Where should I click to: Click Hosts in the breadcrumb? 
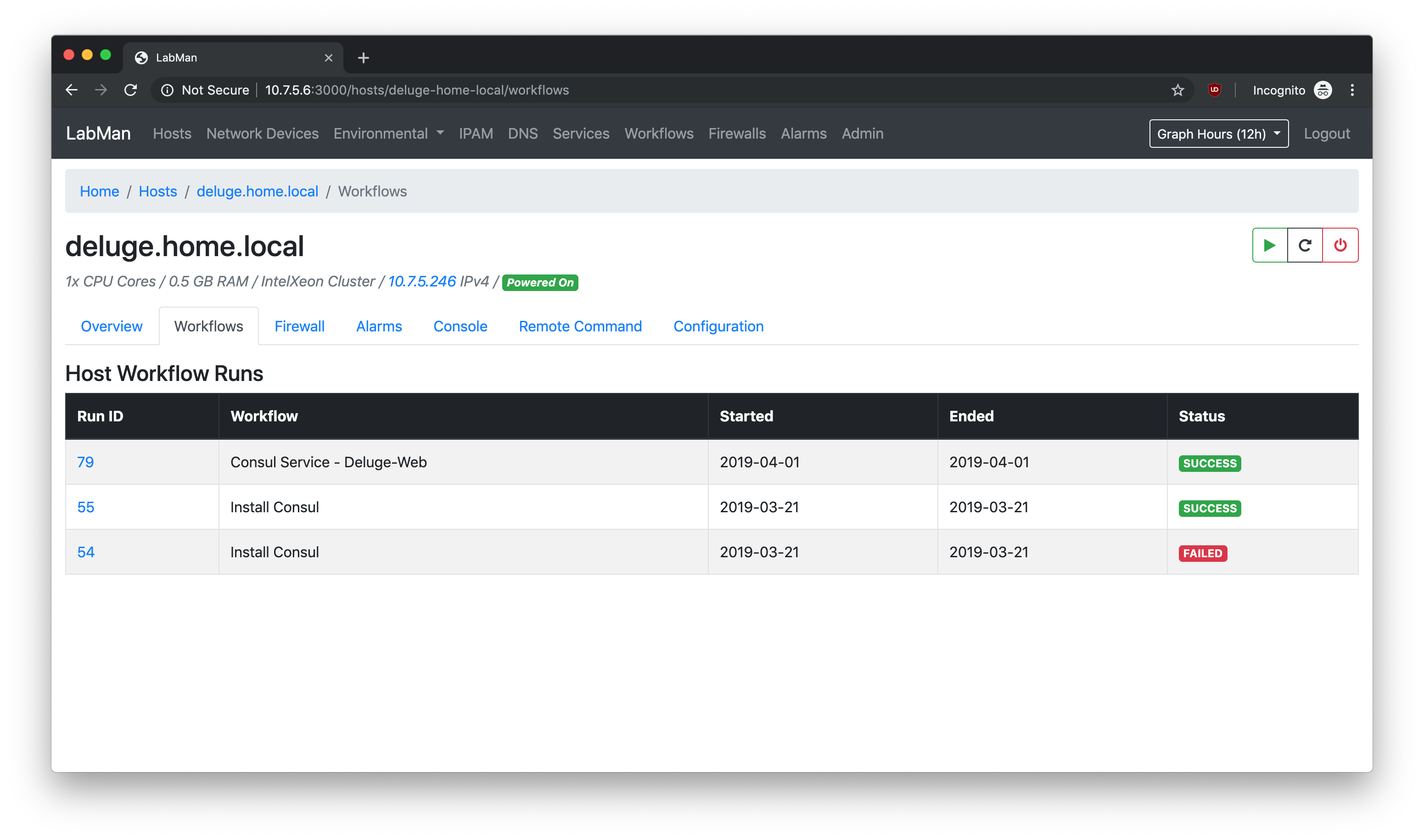pyautogui.click(x=157, y=191)
